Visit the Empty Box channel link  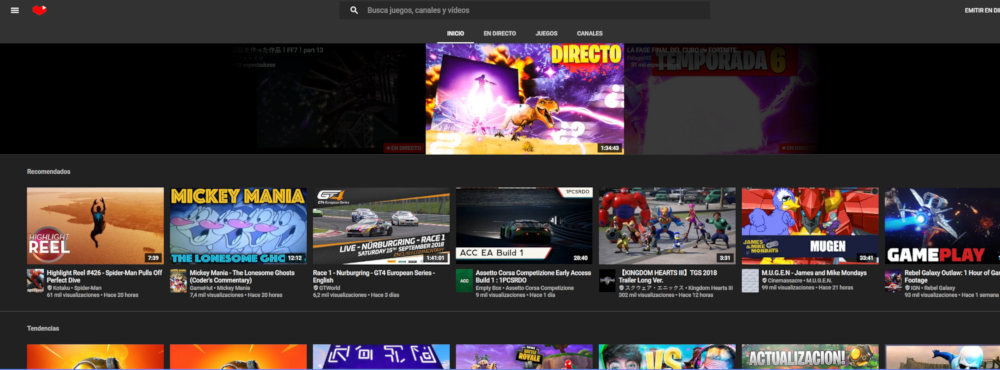[488, 288]
